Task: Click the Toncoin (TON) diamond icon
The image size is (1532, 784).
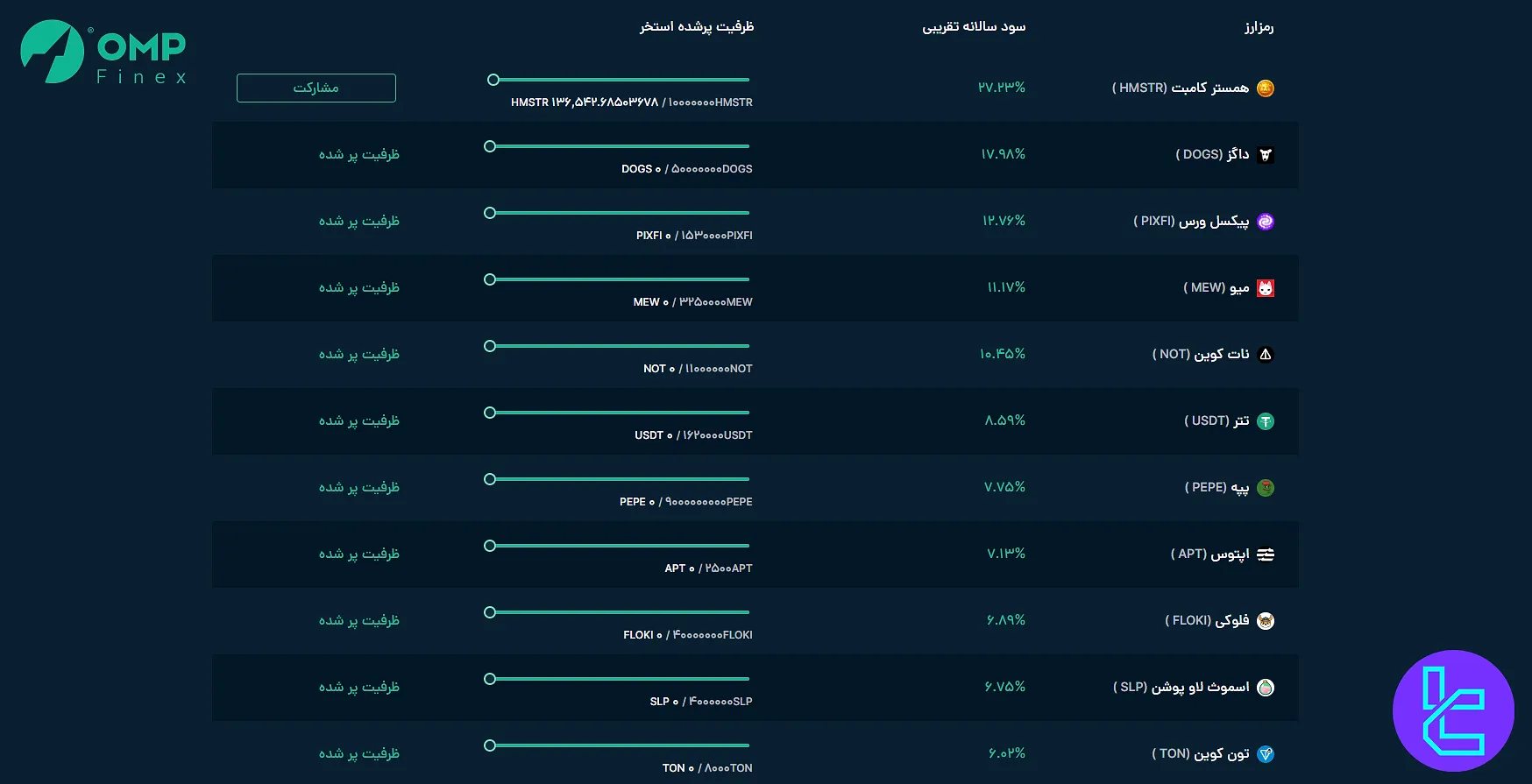Action: (x=1265, y=754)
